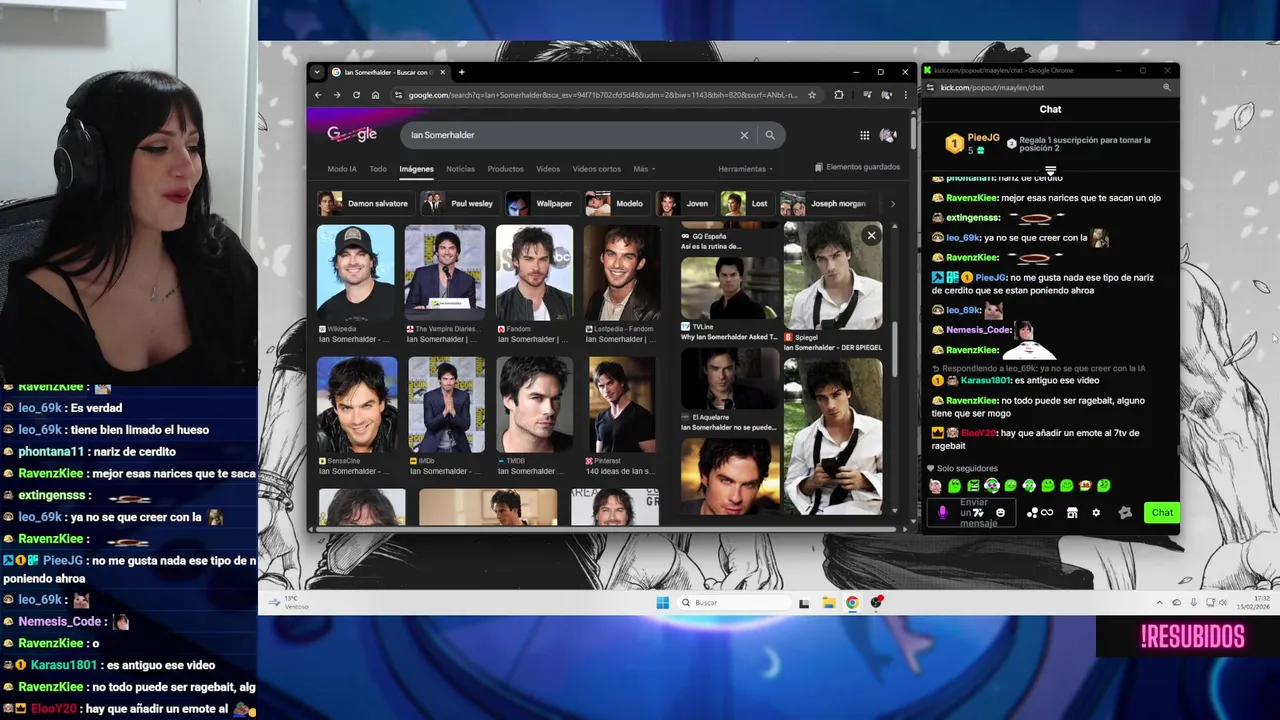Open Task View on the taskbar
The width and height of the screenshot is (1280, 720).
coord(804,603)
